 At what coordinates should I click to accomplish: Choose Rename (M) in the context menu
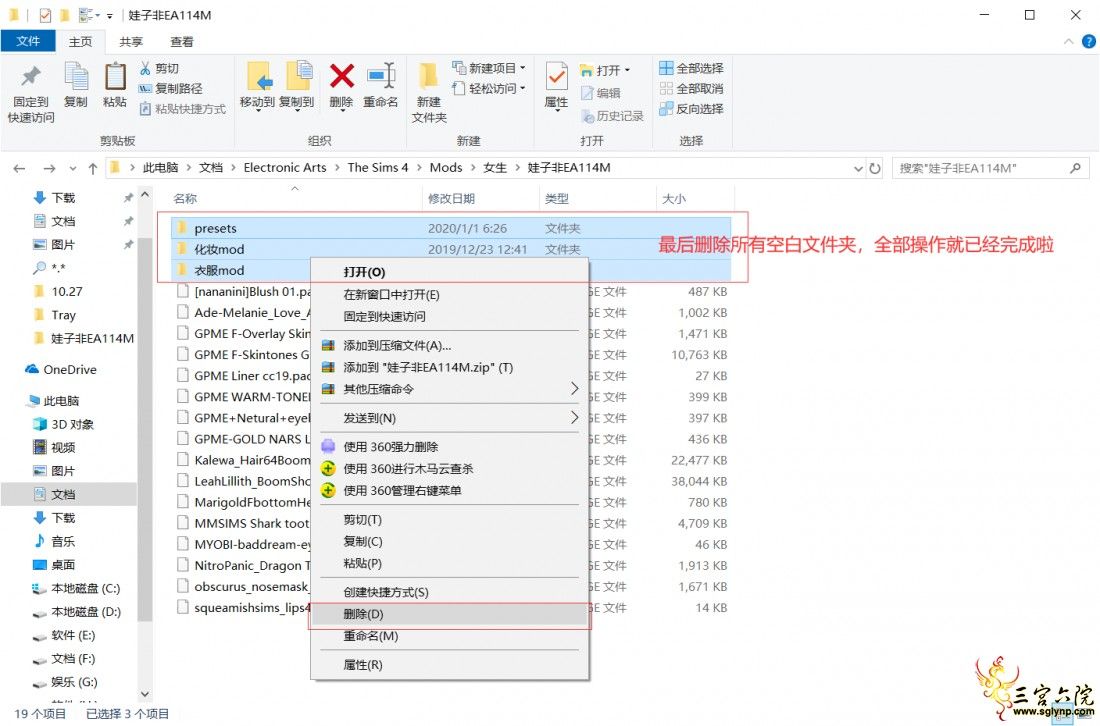pos(449,636)
